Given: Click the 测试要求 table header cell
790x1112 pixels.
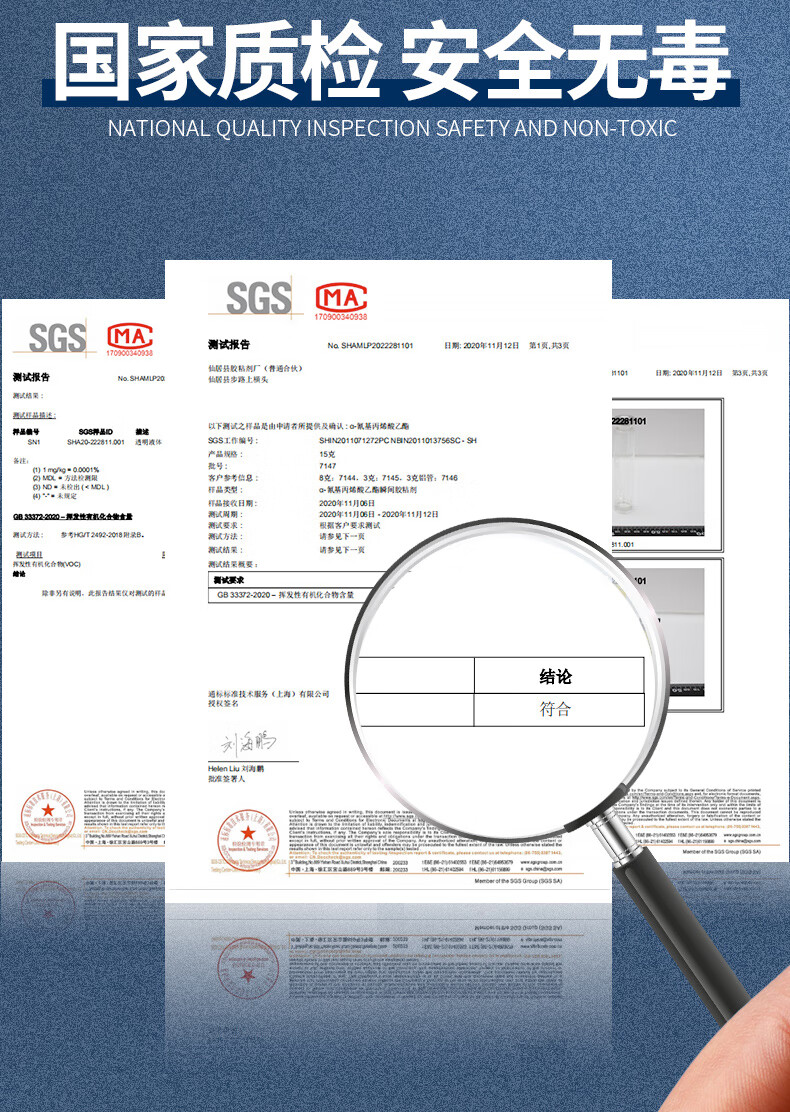Looking at the screenshot, I should coord(227,580).
